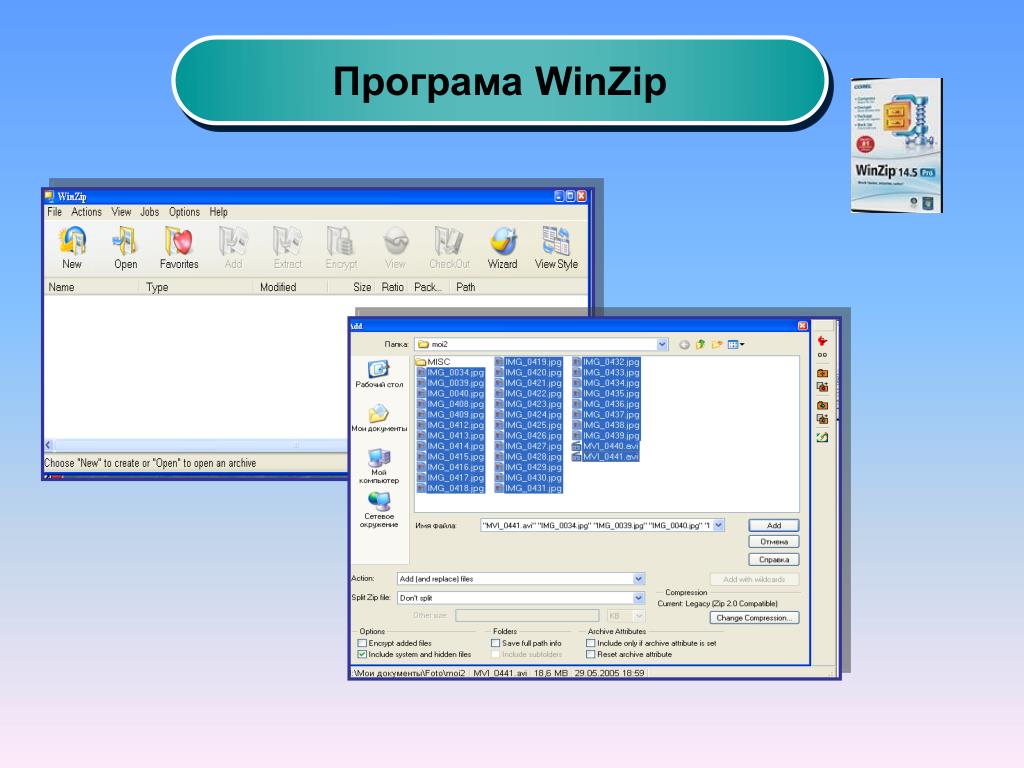Enable Save full path info

pyautogui.click(x=496, y=643)
